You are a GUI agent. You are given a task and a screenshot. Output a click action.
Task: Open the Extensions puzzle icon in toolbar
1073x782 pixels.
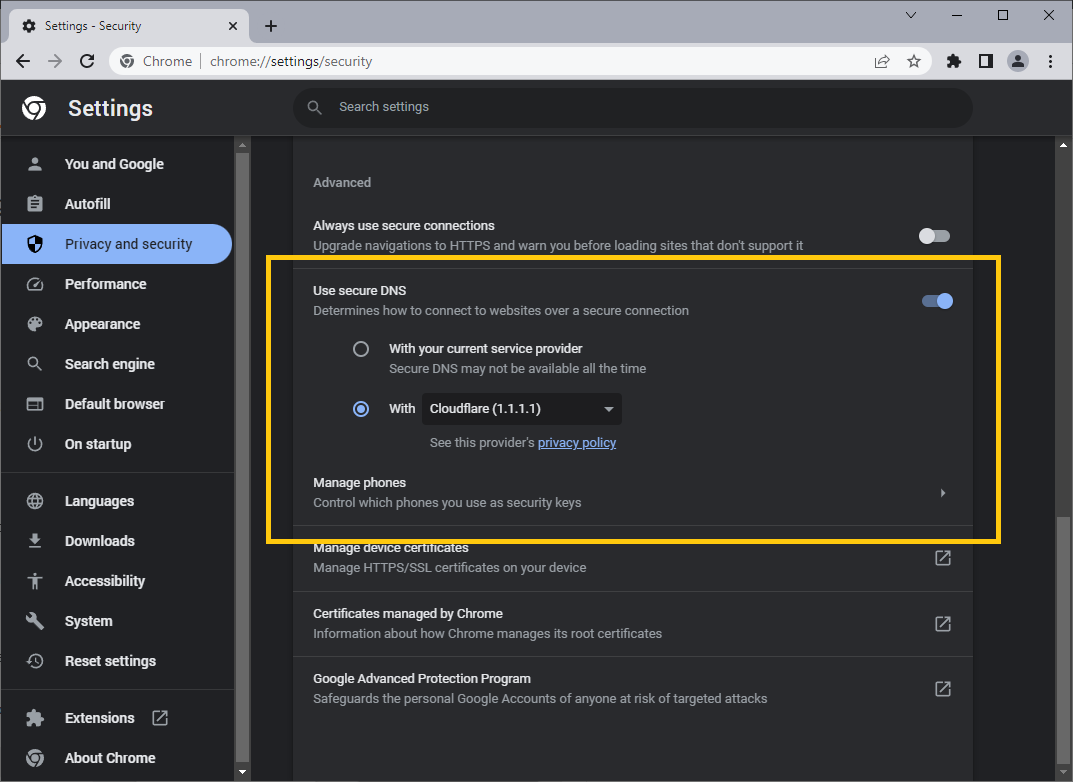point(953,62)
